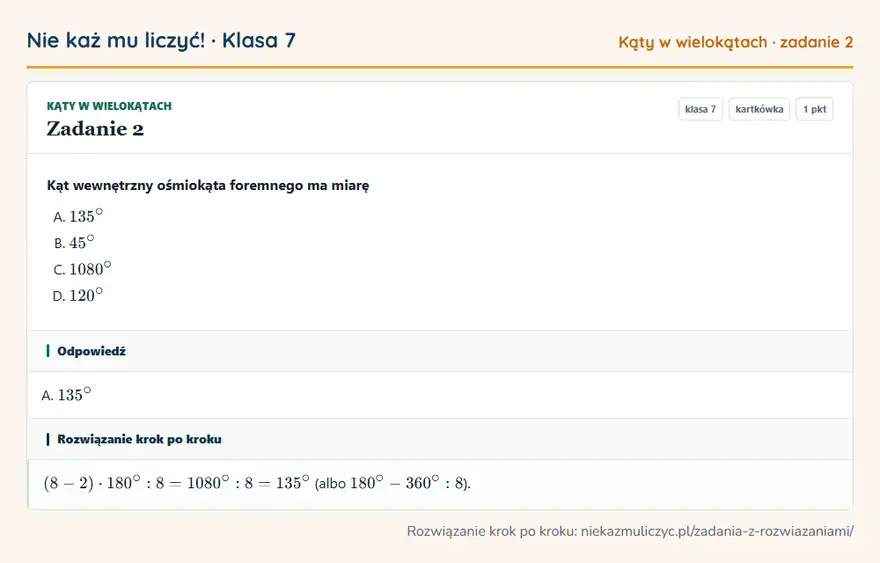This screenshot has width=880, height=563.
Task: Click the '1 pkt' tag
Action: 814,109
